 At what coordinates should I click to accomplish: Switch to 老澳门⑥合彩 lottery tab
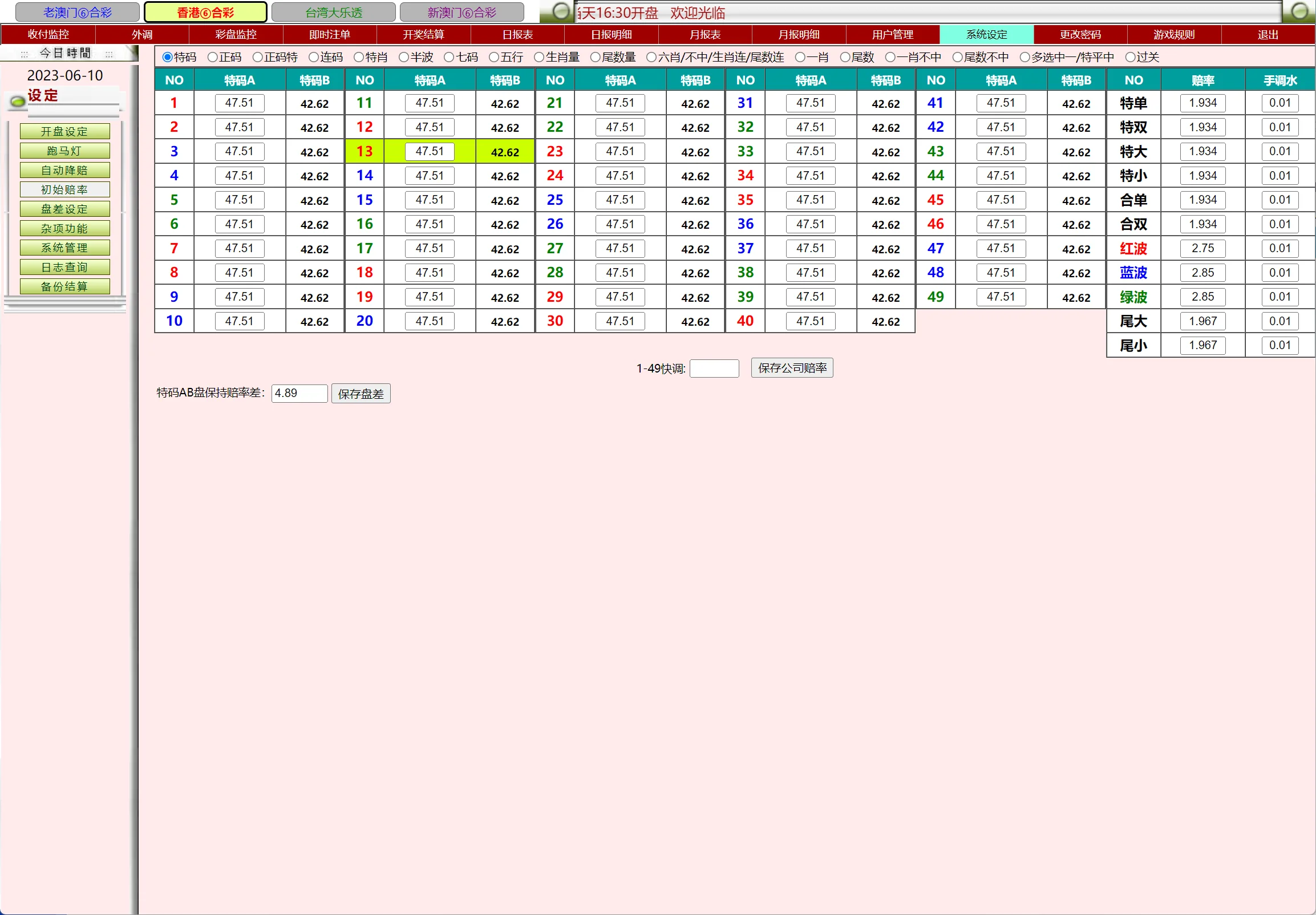[78, 12]
